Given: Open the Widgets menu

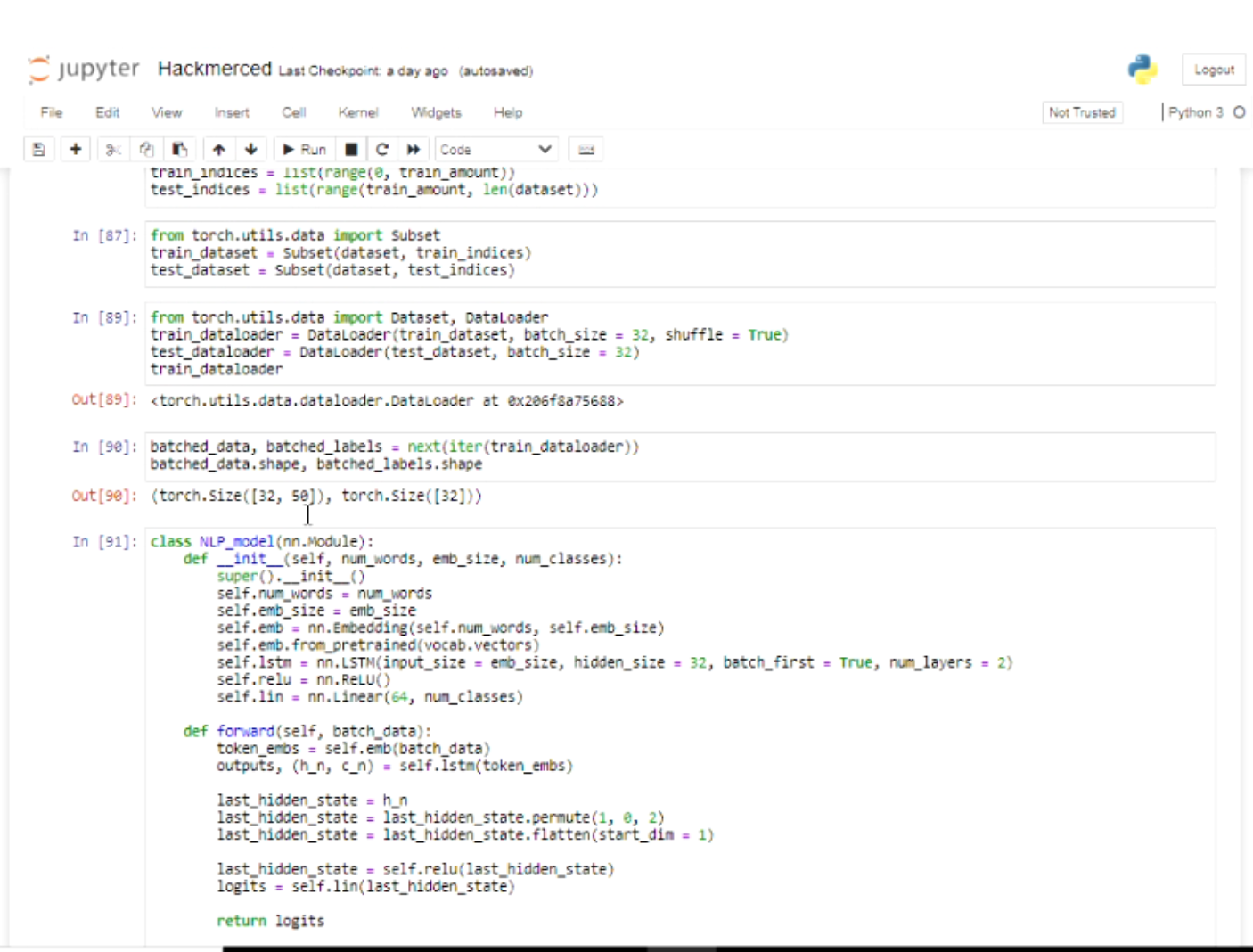Looking at the screenshot, I should [436, 112].
